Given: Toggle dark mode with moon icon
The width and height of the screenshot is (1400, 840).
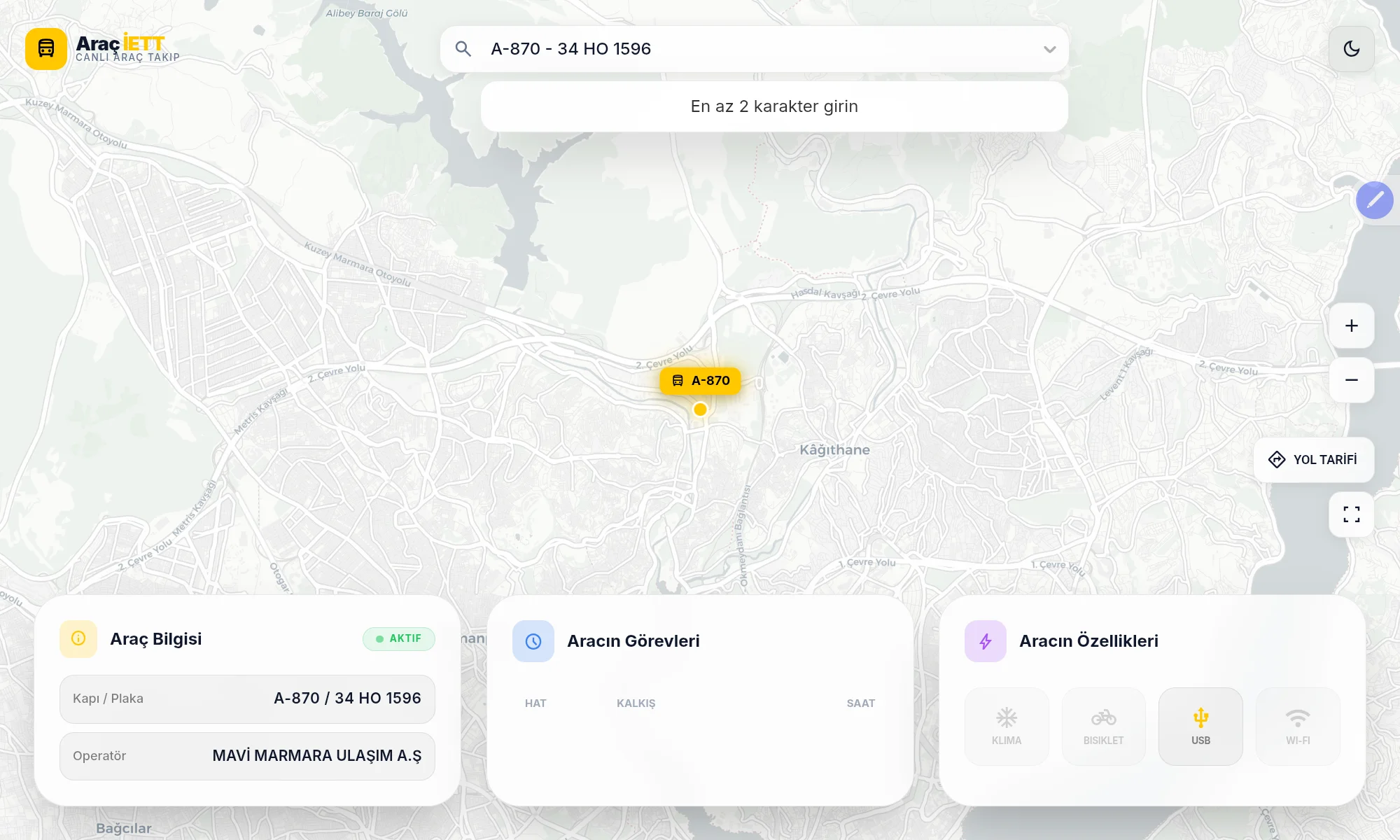Looking at the screenshot, I should (x=1351, y=49).
